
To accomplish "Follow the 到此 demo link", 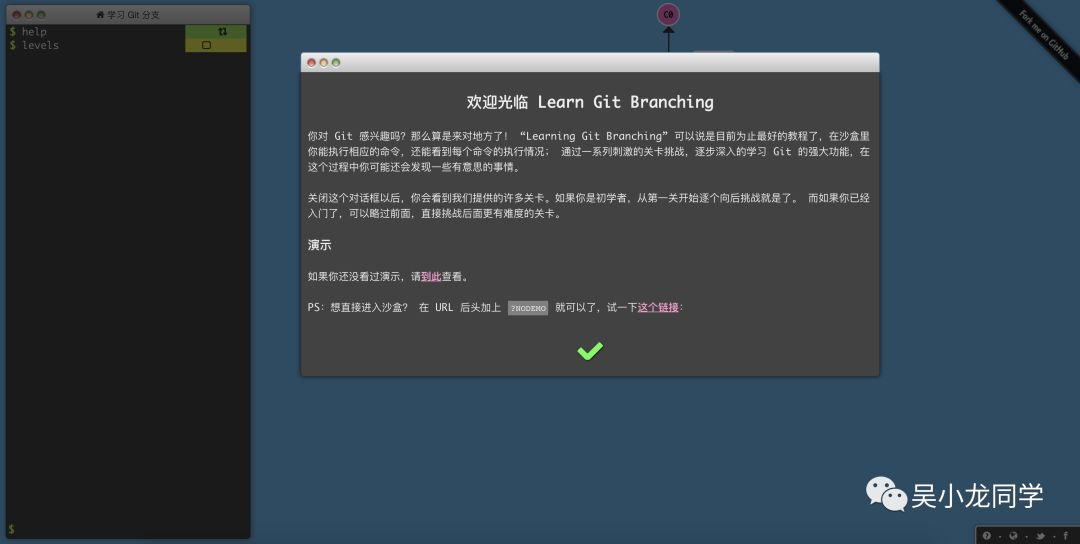I will pos(431,277).
